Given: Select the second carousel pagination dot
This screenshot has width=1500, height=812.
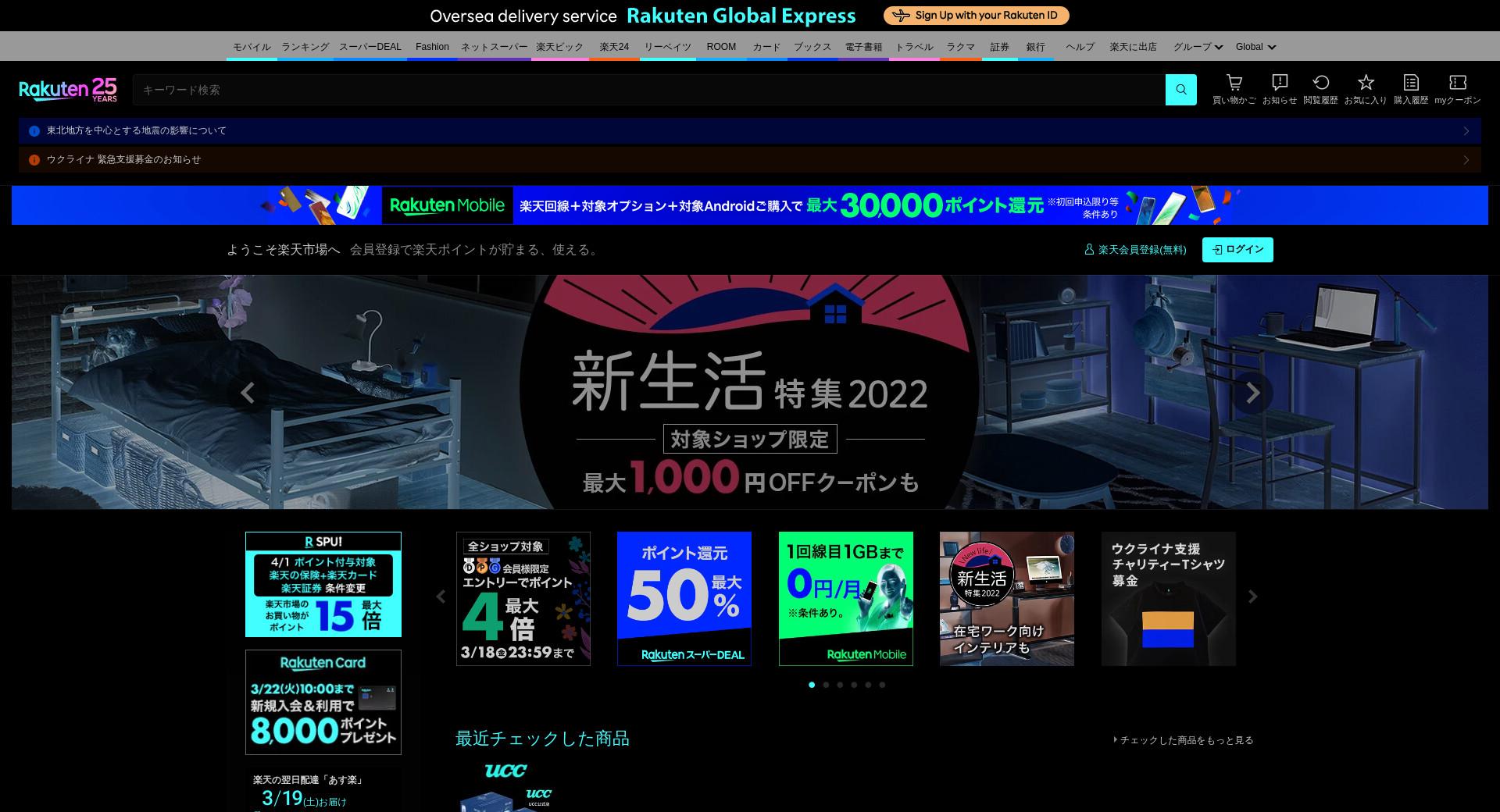Looking at the screenshot, I should 826,685.
